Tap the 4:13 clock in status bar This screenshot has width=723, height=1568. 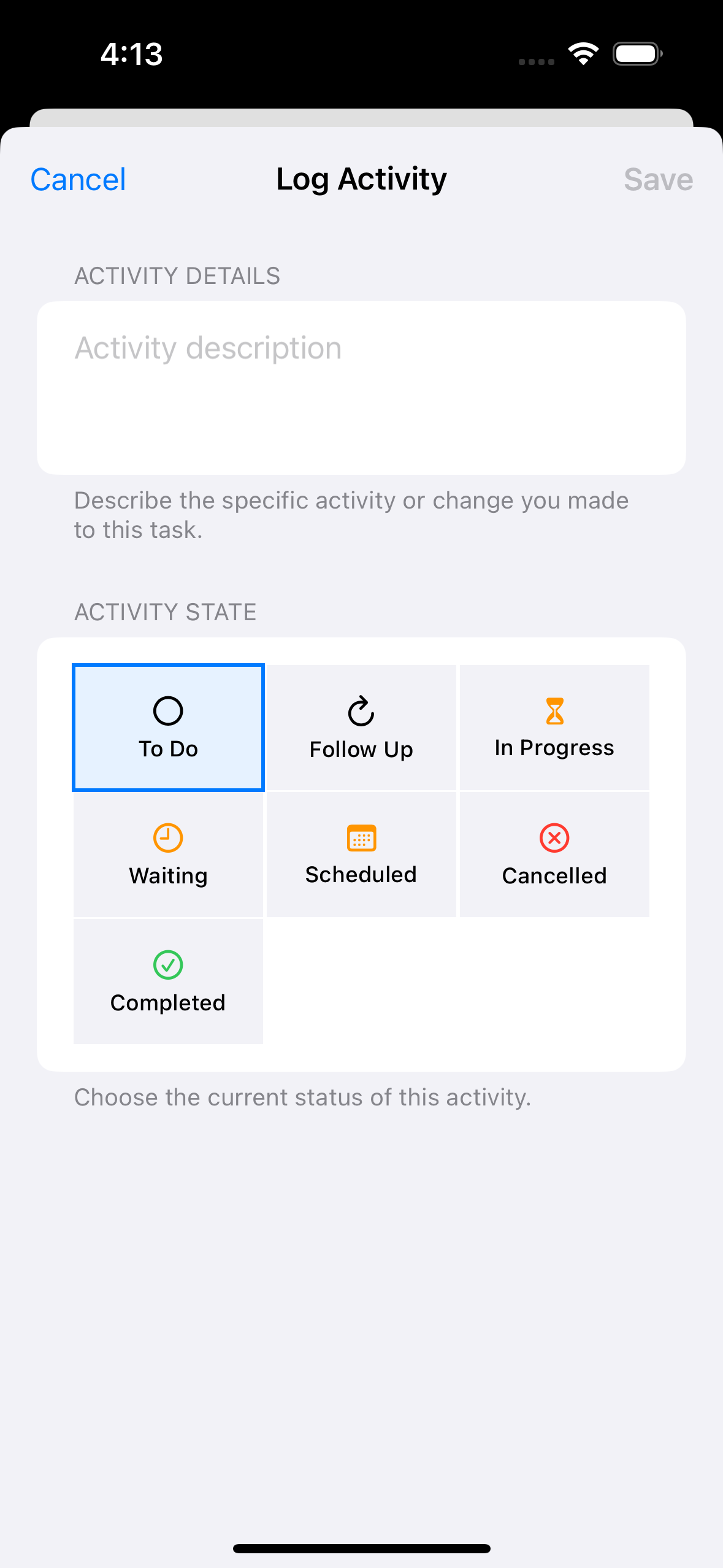tap(132, 54)
